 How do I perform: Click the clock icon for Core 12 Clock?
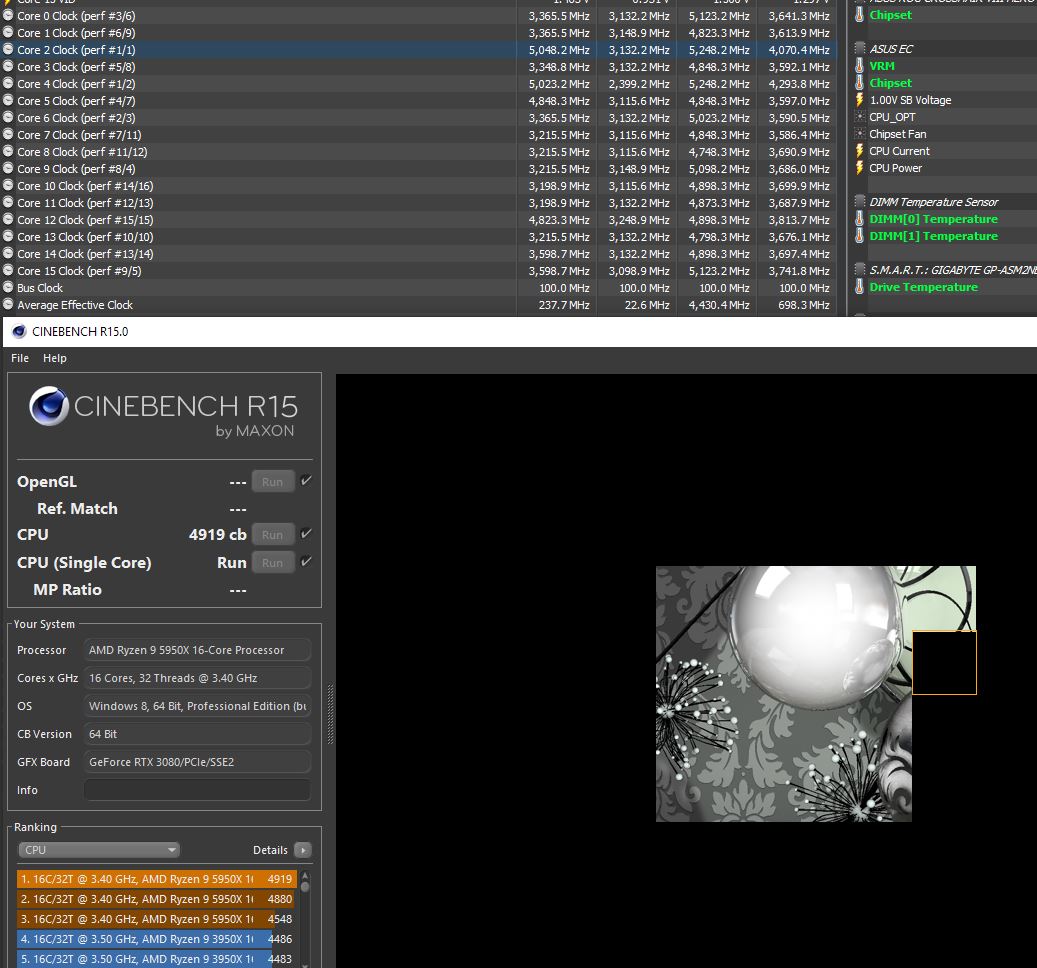[8, 220]
